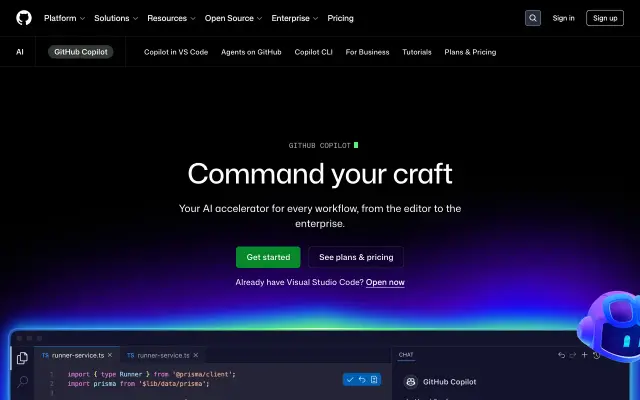Click the green Get started button
The width and height of the screenshot is (640, 400).
click(x=268, y=257)
